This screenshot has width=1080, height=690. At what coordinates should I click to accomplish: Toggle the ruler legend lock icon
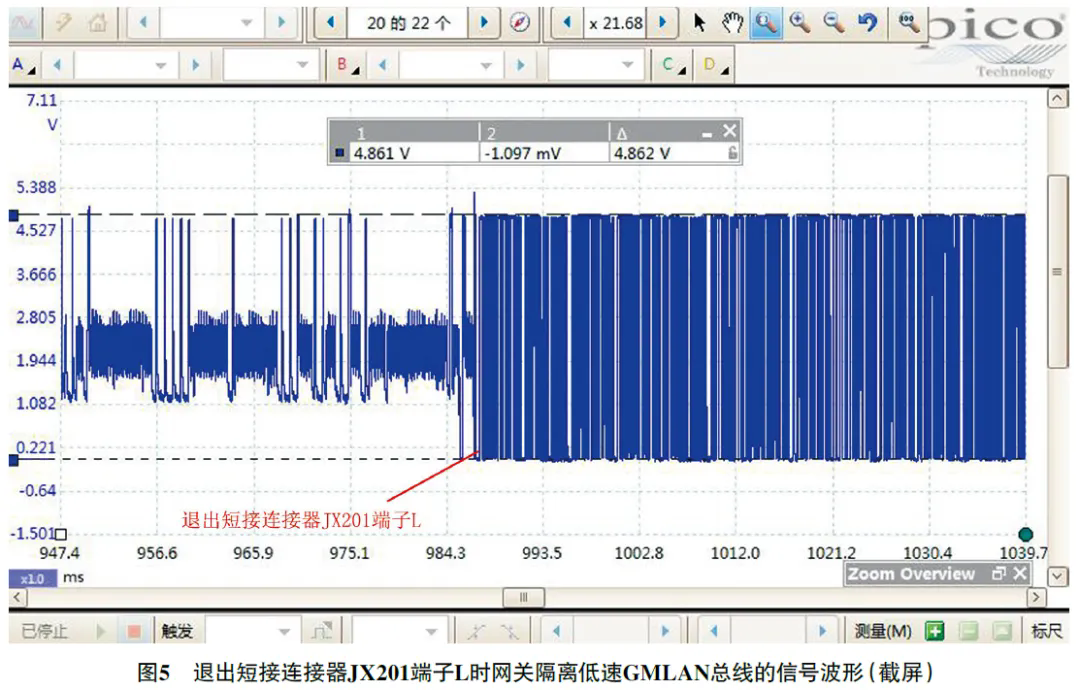(x=733, y=153)
